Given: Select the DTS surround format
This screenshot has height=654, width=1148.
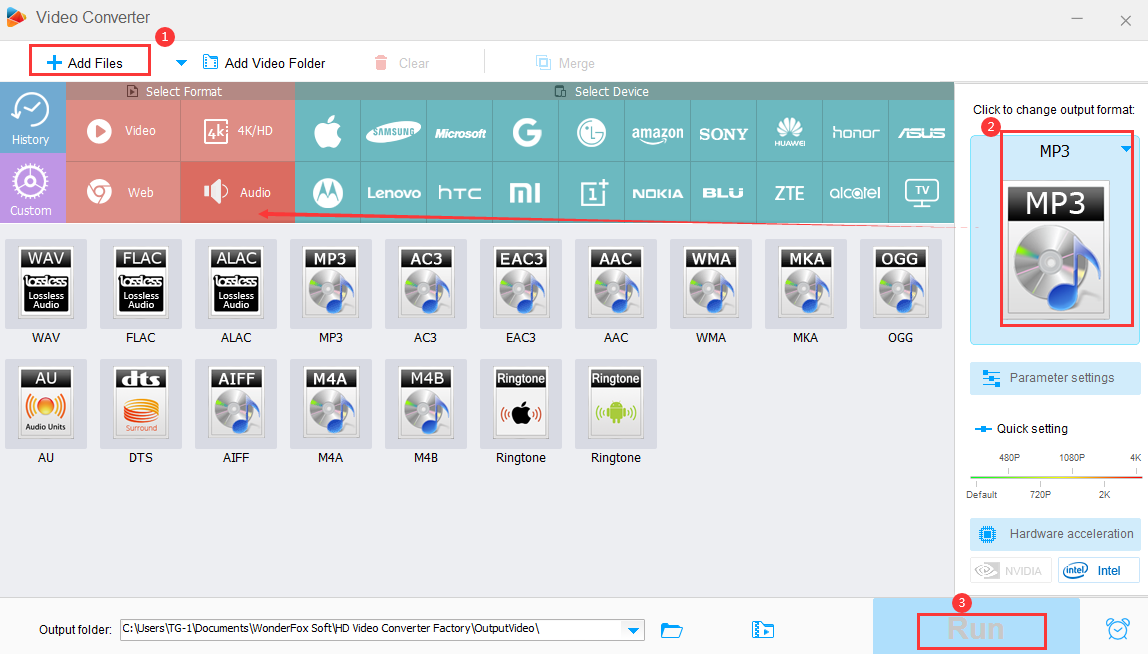Looking at the screenshot, I should click(141, 404).
